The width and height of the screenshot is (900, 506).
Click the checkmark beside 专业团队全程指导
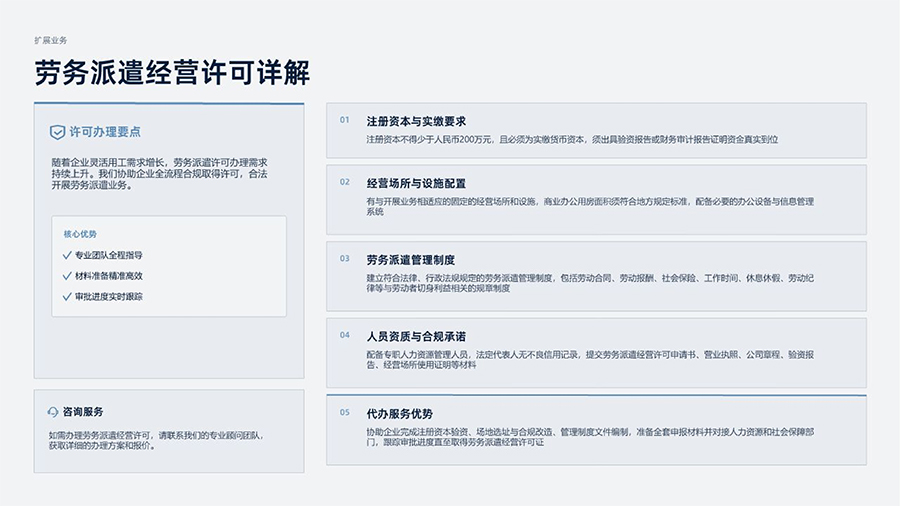(67, 255)
